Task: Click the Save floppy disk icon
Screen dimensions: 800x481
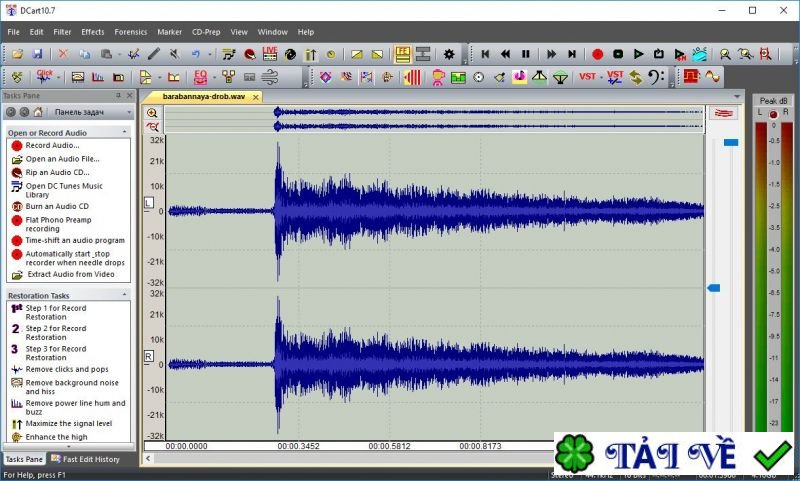Action: click(x=37, y=54)
